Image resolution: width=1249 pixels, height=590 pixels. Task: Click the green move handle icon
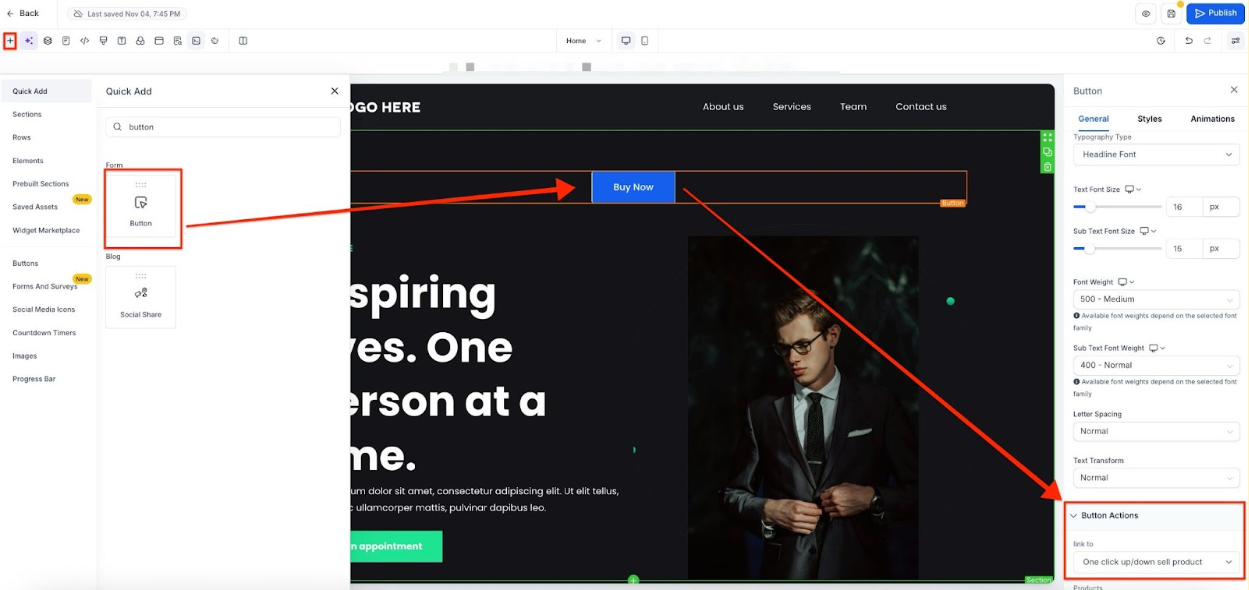[1047, 137]
